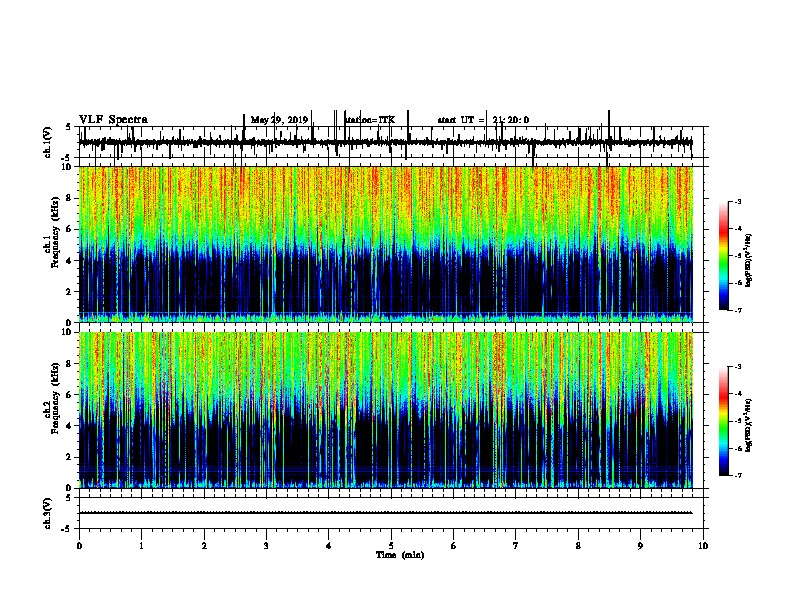
Task: Click the ch.2 spectrogram panel
Action: pyautogui.click(x=386, y=410)
